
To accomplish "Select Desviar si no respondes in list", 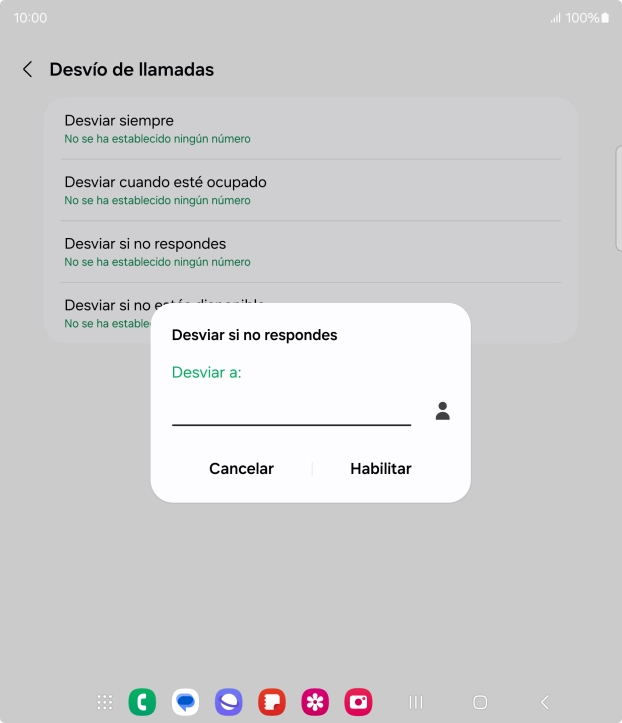I will click(310, 252).
